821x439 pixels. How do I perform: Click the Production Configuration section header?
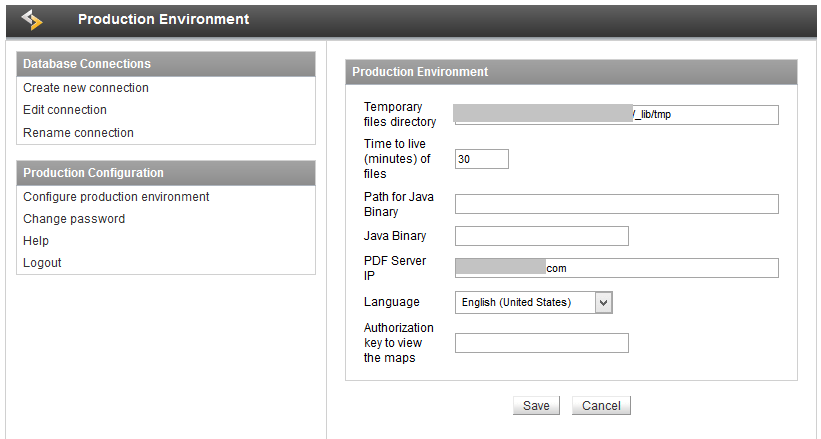(x=166, y=173)
